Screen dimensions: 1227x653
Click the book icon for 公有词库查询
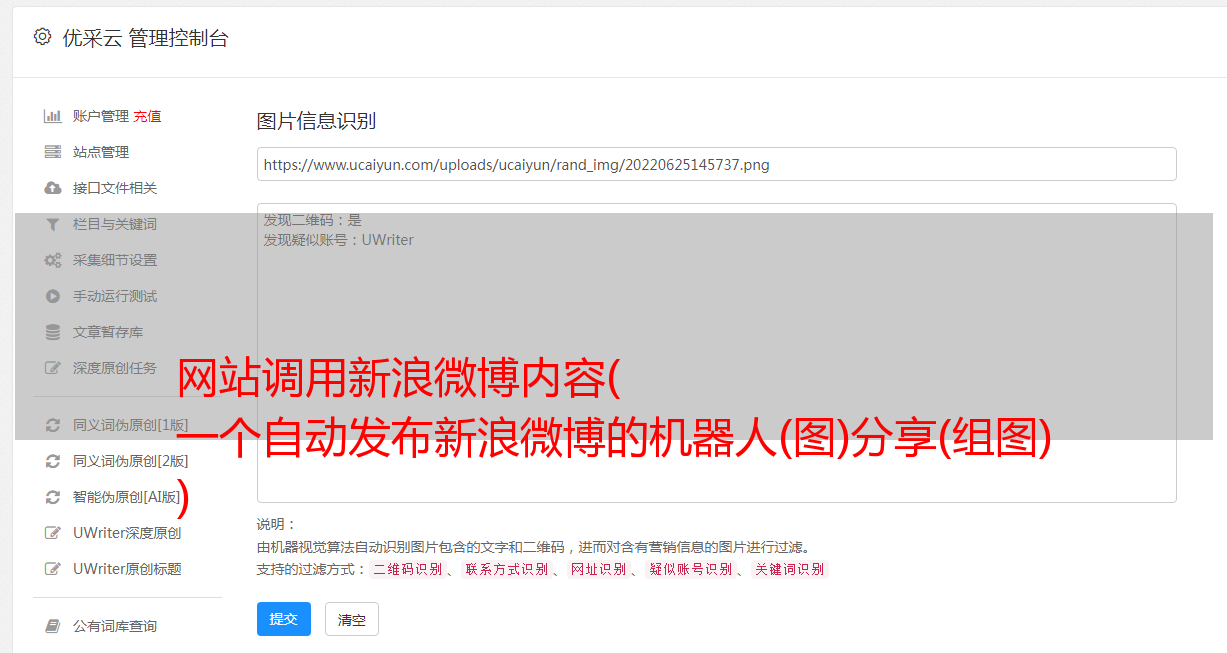click(x=53, y=626)
